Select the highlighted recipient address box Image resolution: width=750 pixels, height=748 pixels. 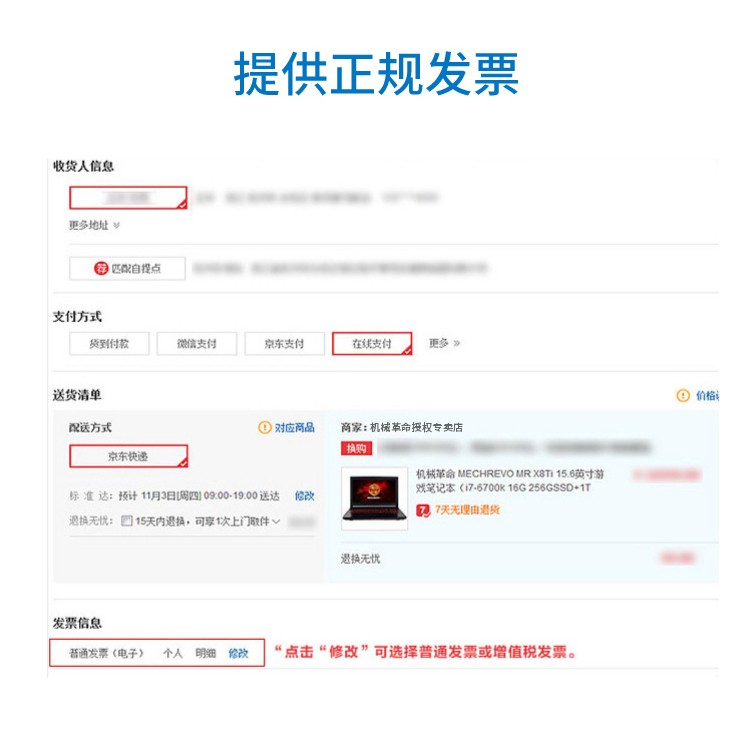pos(128,198)
